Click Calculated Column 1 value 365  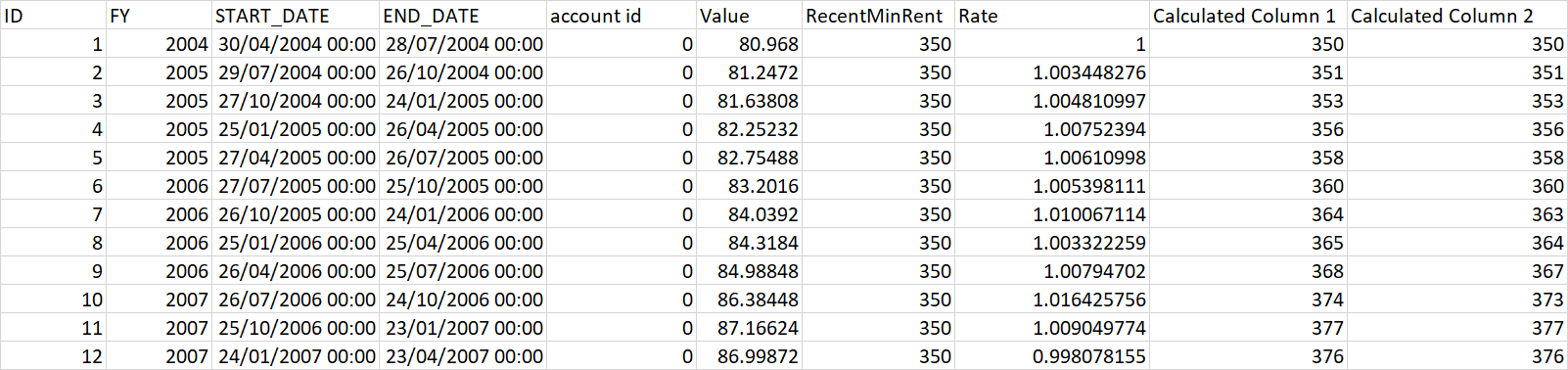pyautogui.click(x=1247, y=243)
